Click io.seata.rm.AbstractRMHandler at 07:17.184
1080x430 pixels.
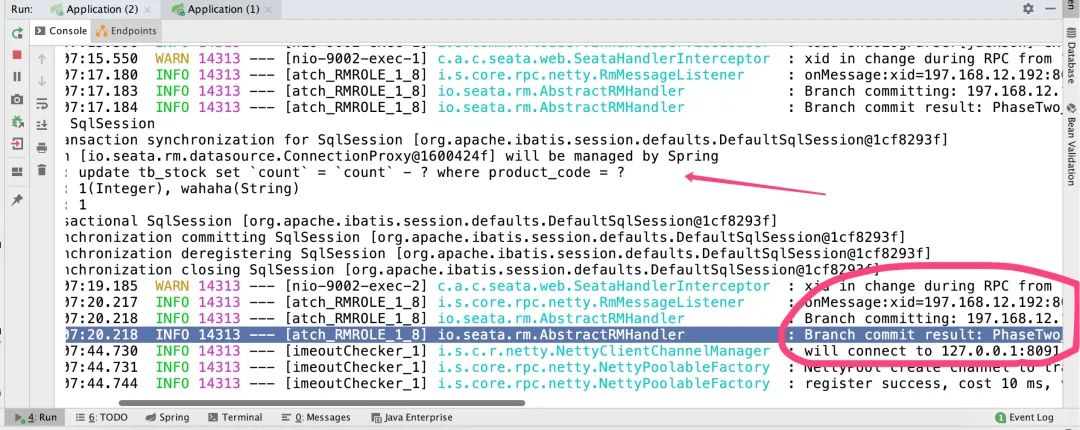click(561, 108)
